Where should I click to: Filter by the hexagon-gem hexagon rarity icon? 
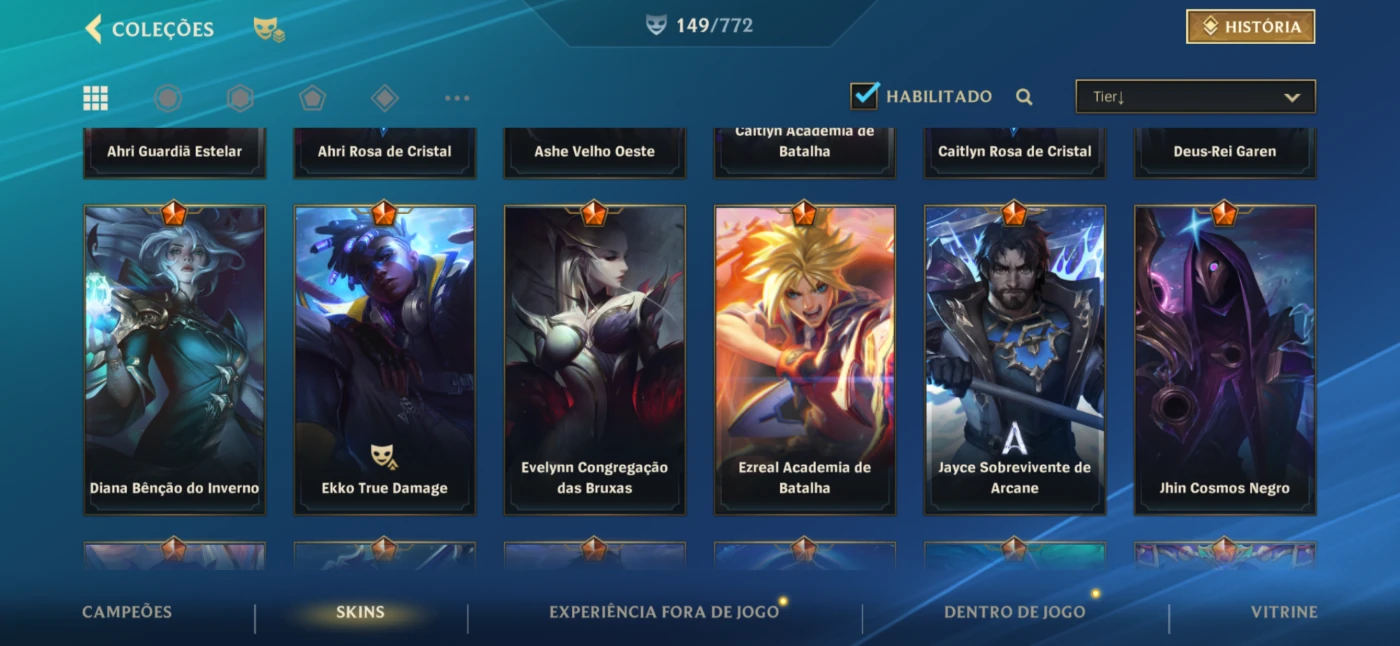coord(240,97)
